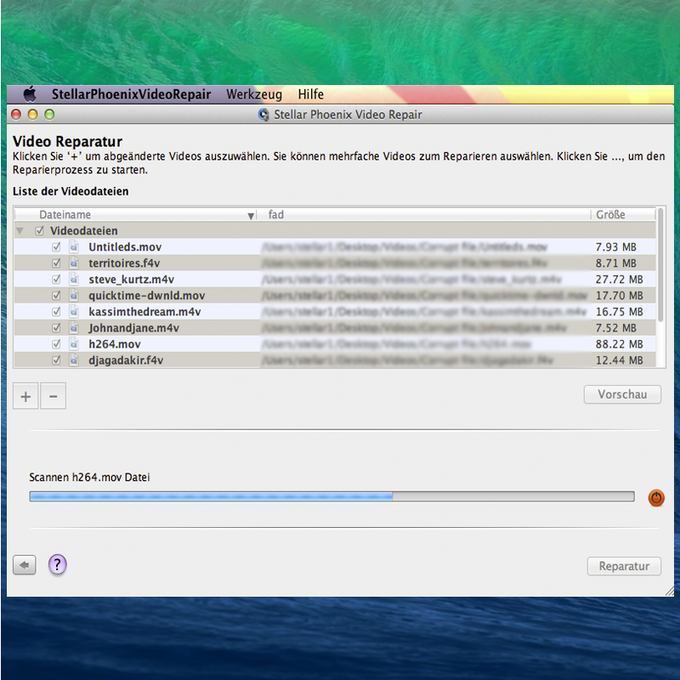
Task: Click the 7.52 MB size value
Action: point(616,328)
